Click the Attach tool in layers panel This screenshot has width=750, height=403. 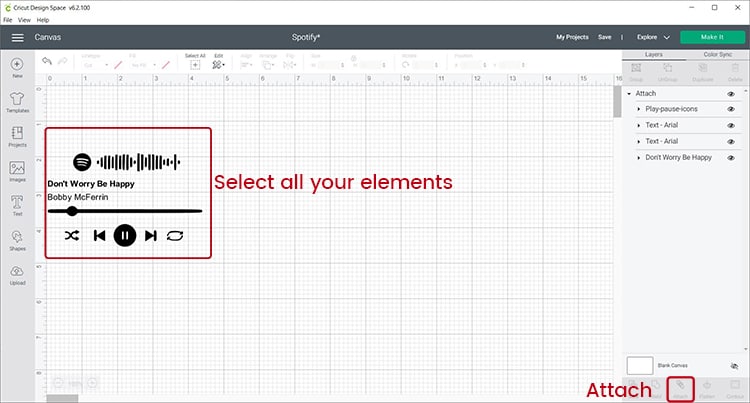click(680, 389)
